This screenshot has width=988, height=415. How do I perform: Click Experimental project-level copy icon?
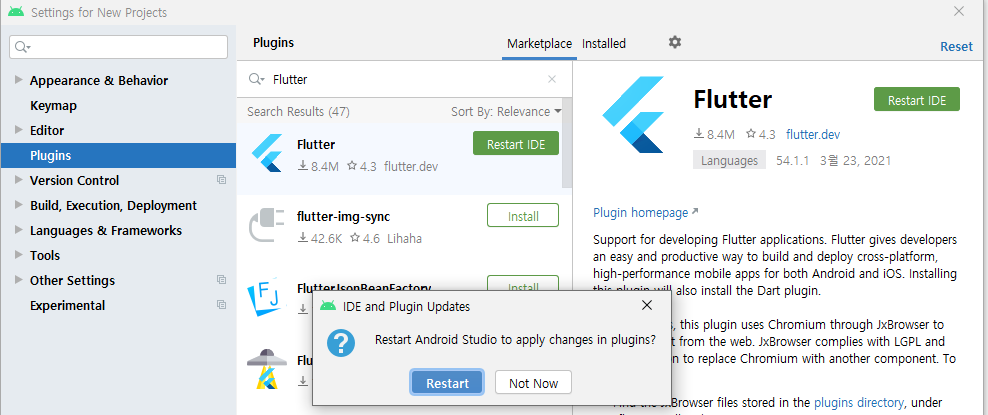(x=221, y=305)
